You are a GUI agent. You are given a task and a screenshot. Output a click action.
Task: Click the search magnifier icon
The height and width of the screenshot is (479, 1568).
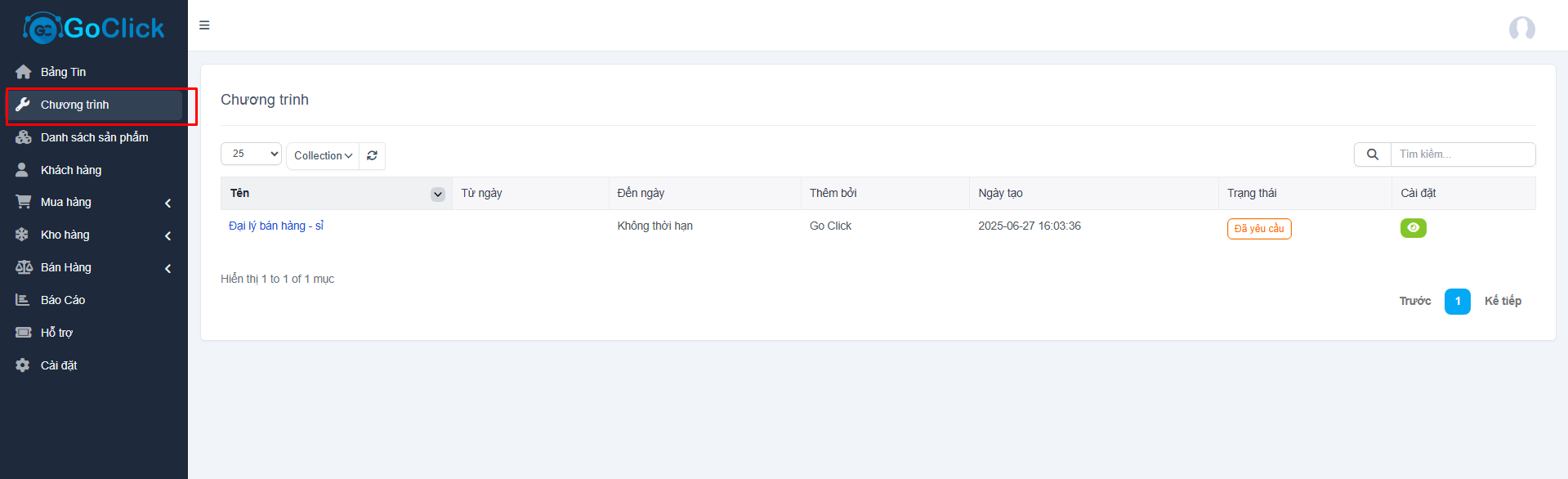(x=1373, y=154)
